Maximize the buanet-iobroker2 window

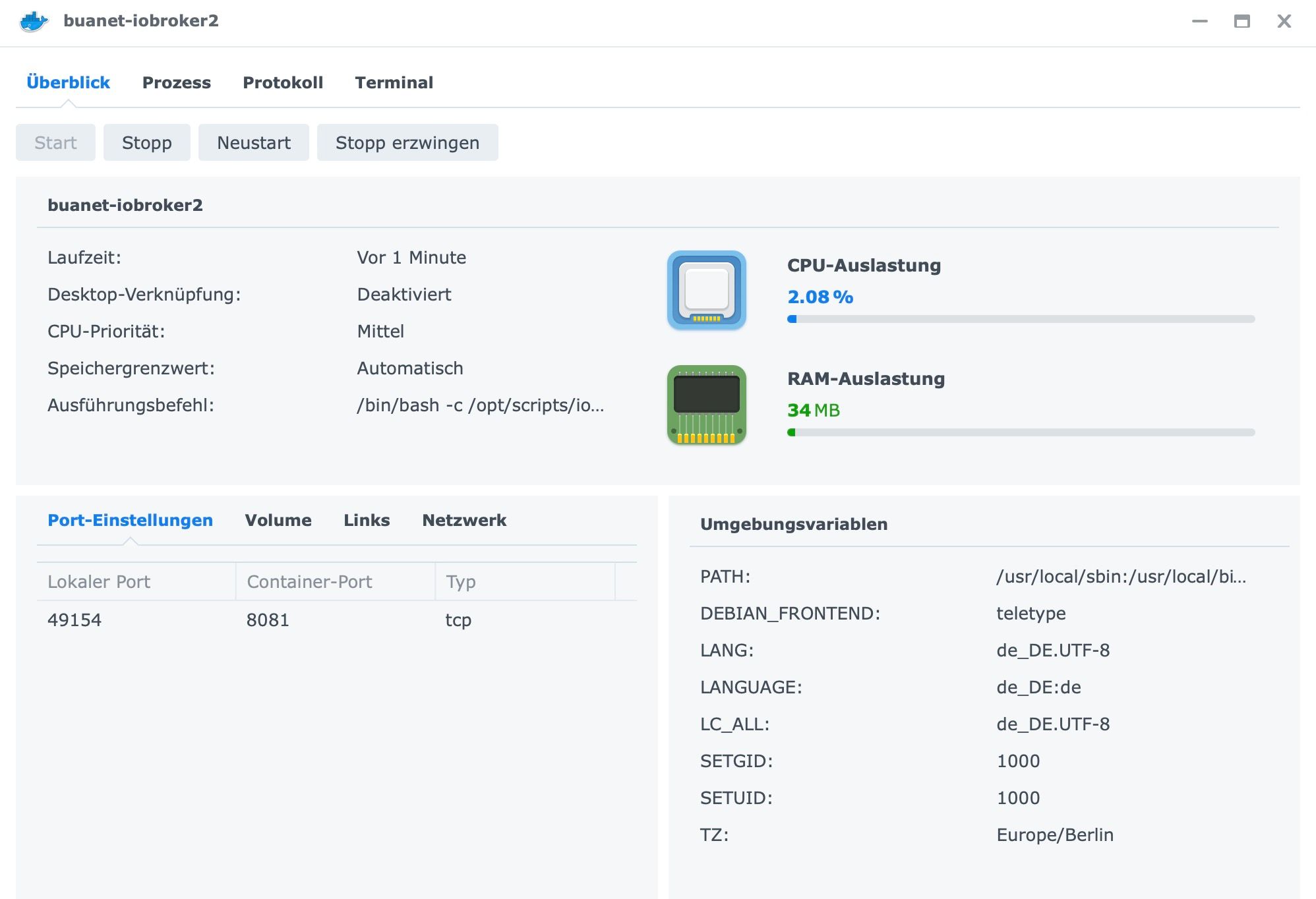coord(1242,21)
